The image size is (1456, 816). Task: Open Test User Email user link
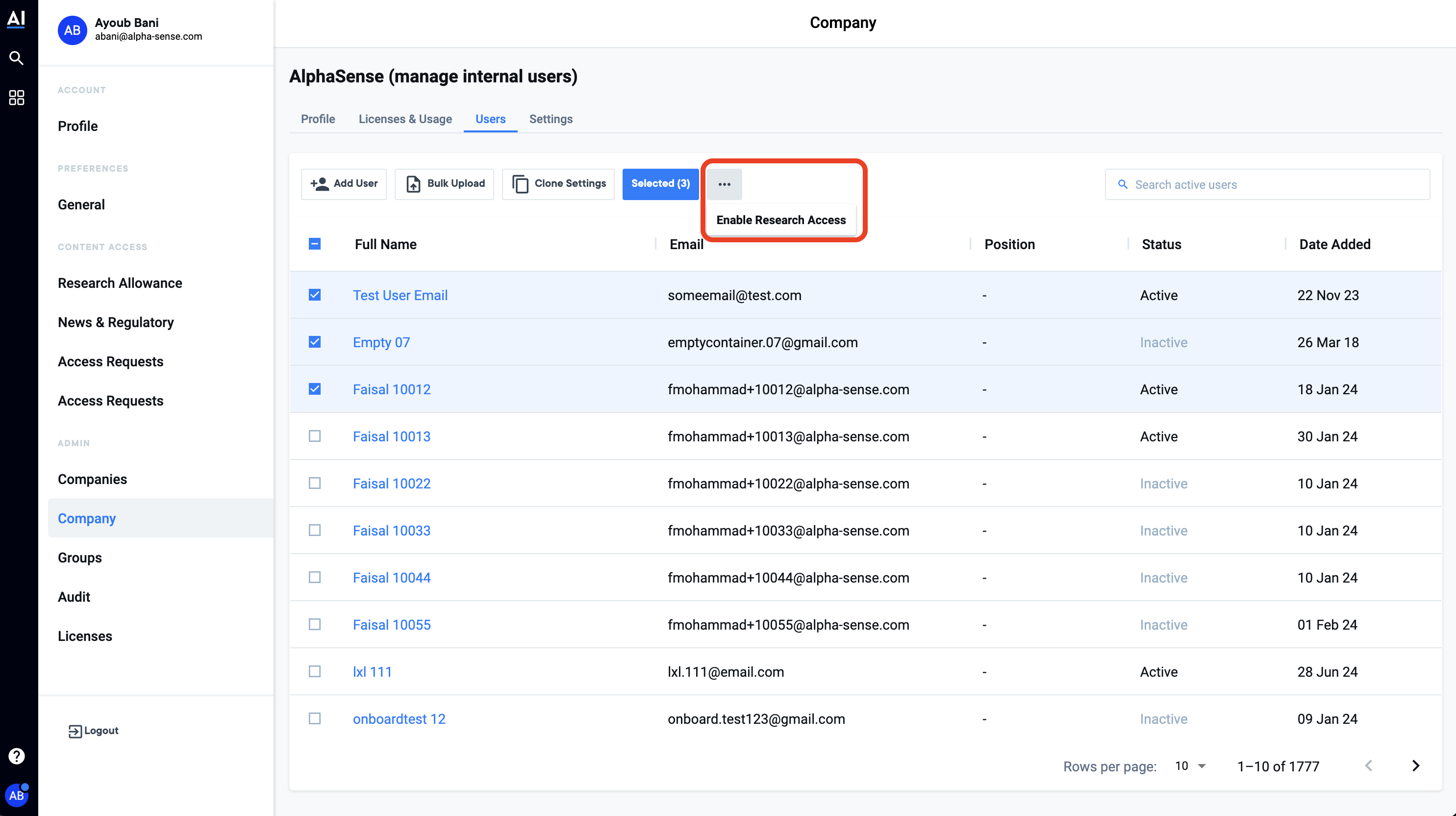click(400, 295)
